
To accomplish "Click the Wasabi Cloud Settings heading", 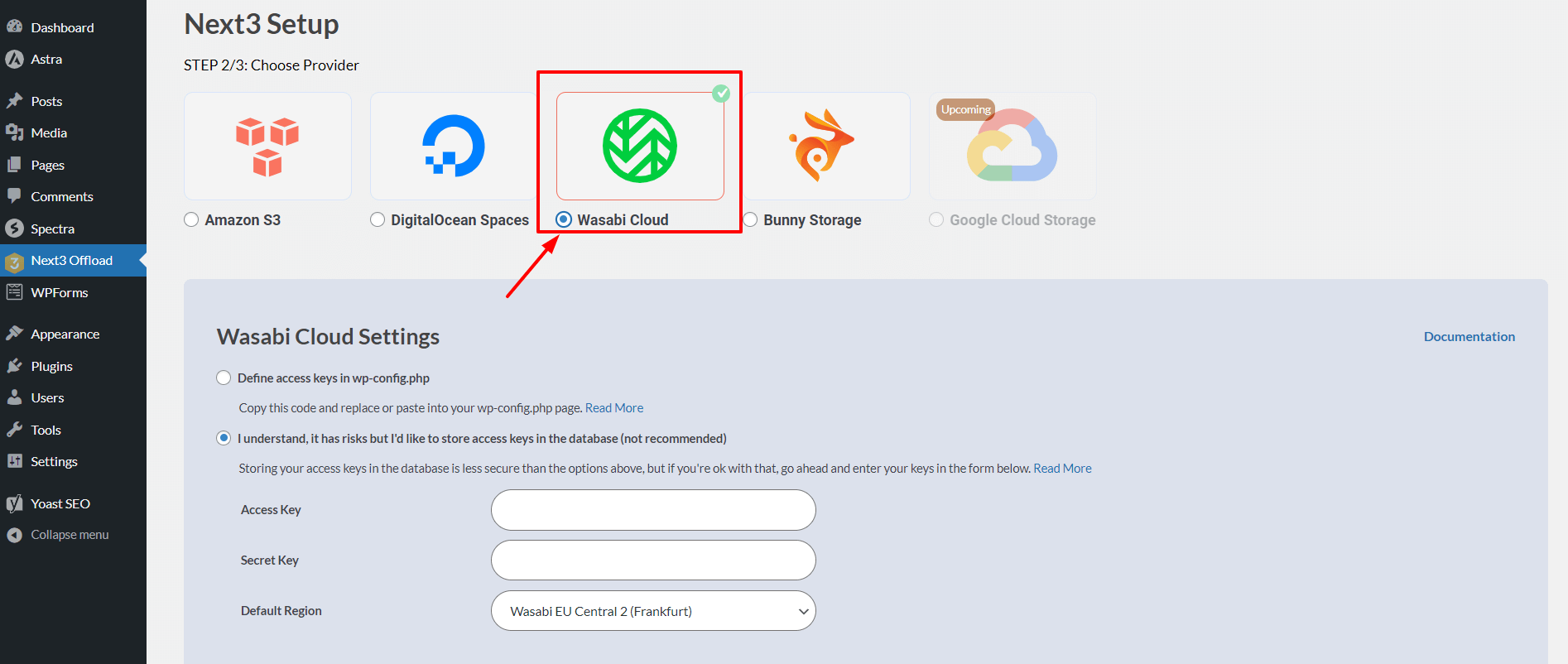I will click(328, 336).
